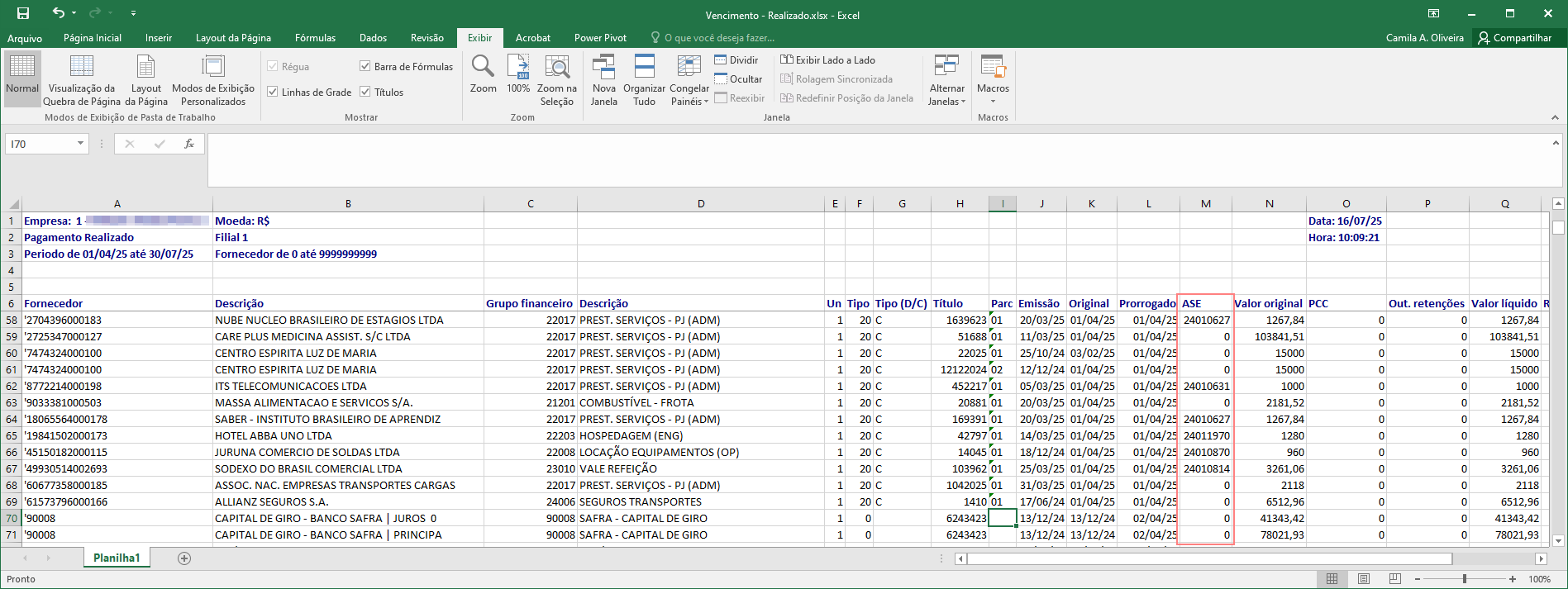Image resolution: width=1568 pixels, height=589 pixels.
Task: Toggle the Linhas de Grade checkbox
Action: [273, 92]
